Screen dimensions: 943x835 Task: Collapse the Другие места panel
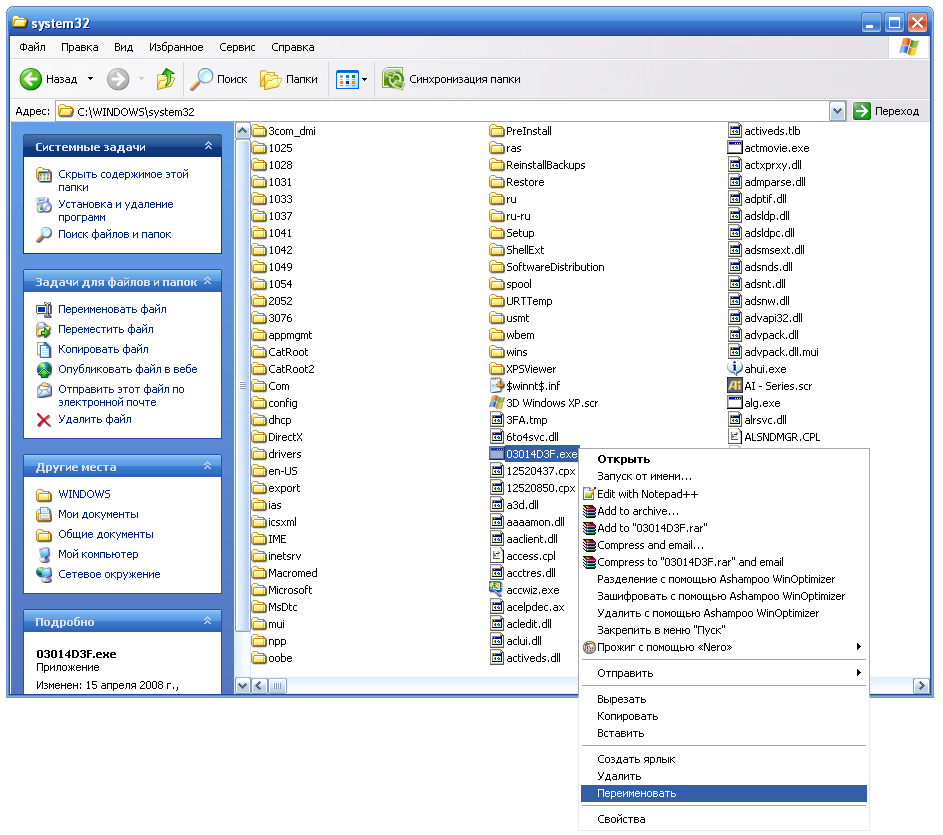208,466
